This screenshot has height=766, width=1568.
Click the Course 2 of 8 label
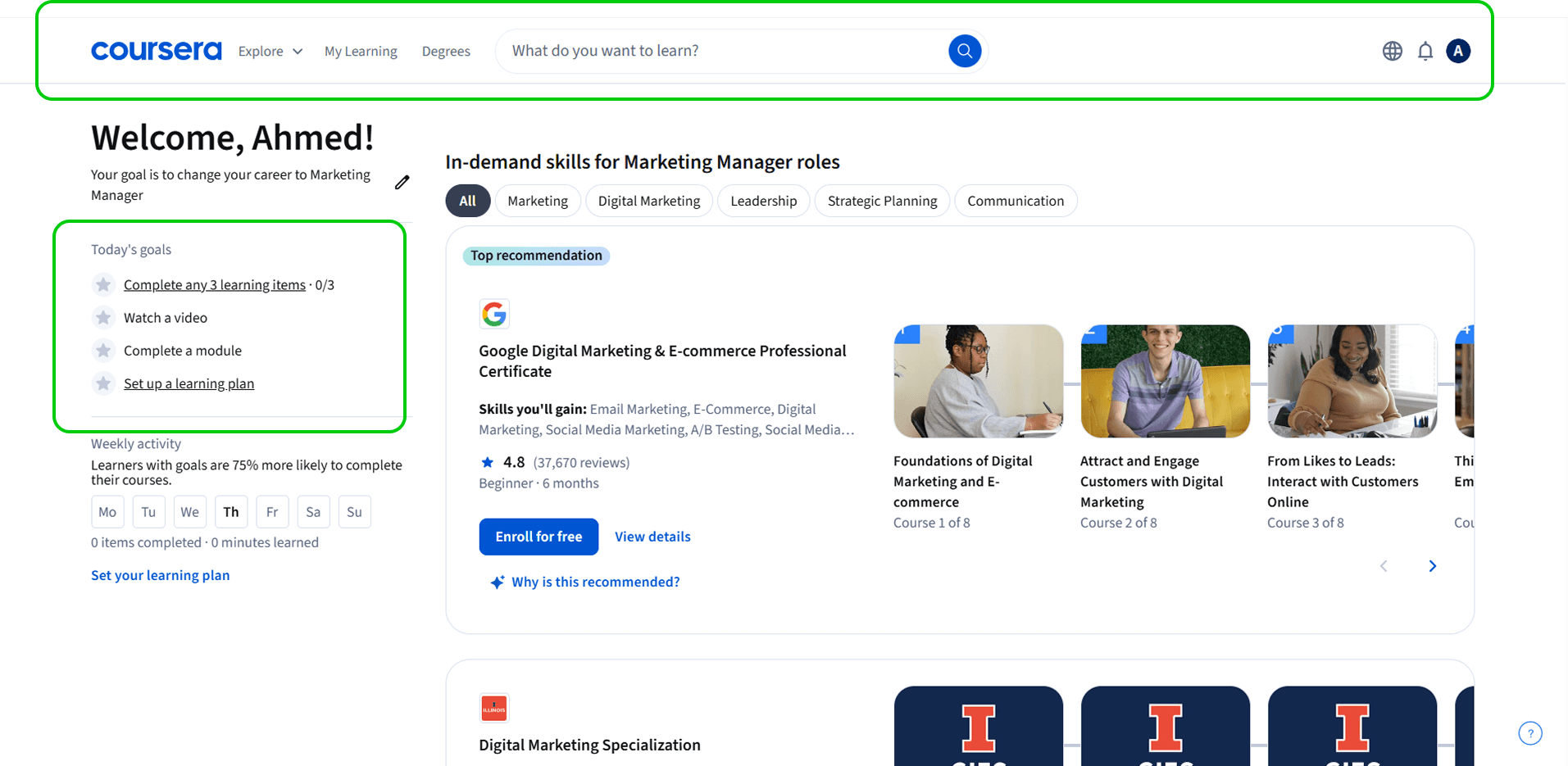[x=1119, y=523]
